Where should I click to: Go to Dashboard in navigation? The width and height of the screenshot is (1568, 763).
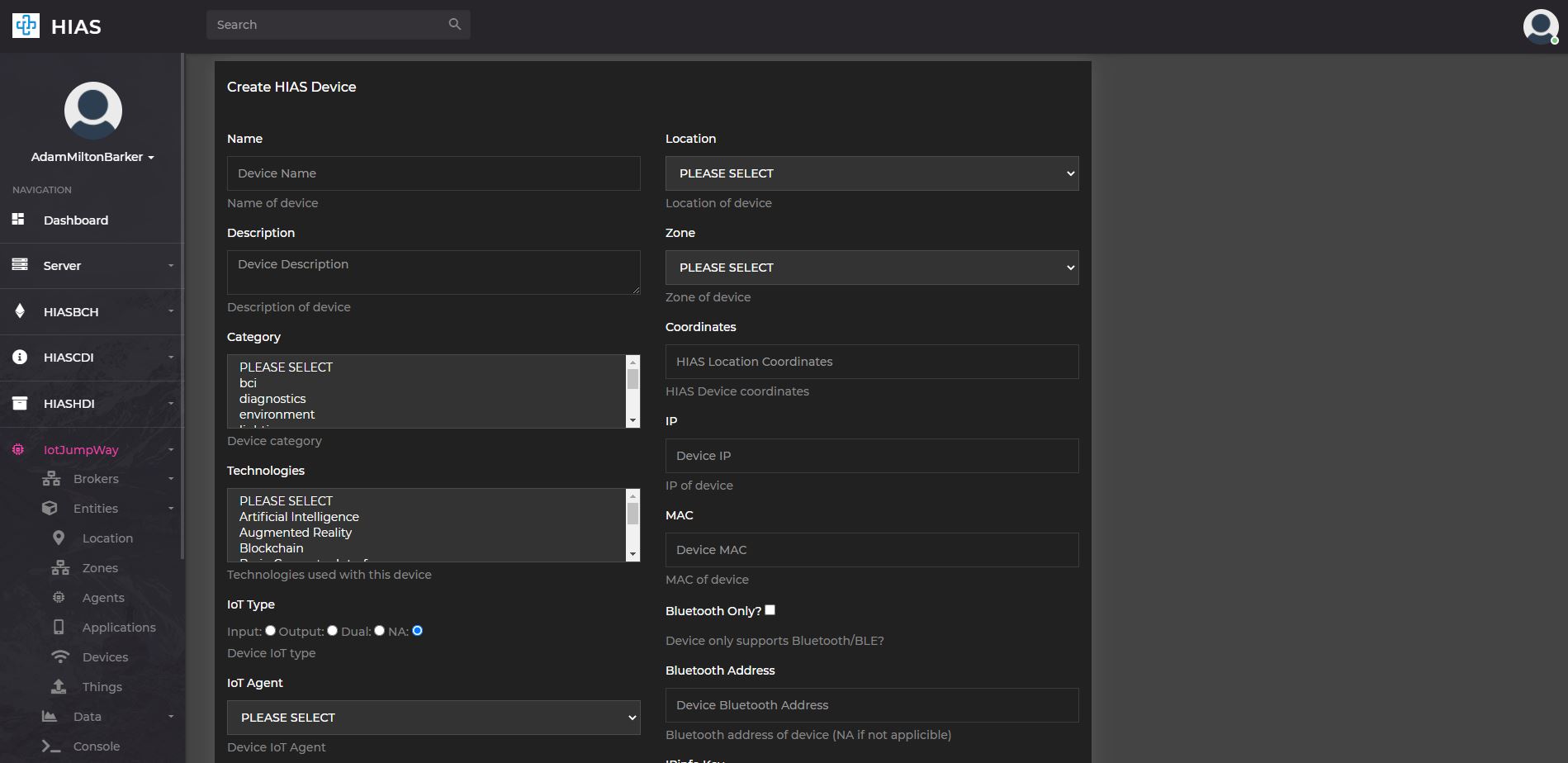pyautogui.click(x=76, y=220)
